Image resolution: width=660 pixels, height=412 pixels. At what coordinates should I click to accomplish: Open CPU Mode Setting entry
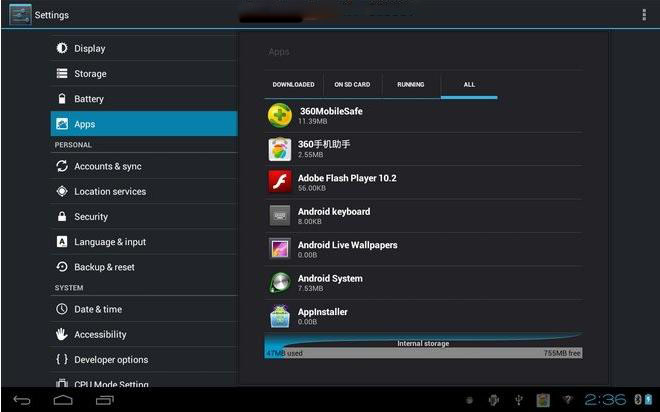click(144, 380)
